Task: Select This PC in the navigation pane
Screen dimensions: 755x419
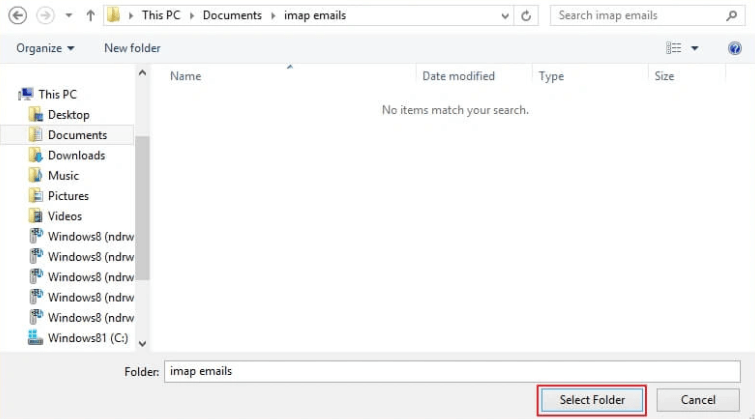Action: tap(57, 94)
